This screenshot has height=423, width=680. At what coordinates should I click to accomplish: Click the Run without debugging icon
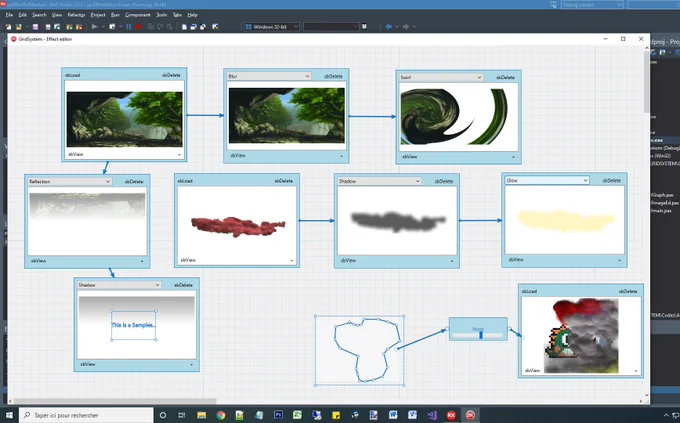click(x=112, y=26)
